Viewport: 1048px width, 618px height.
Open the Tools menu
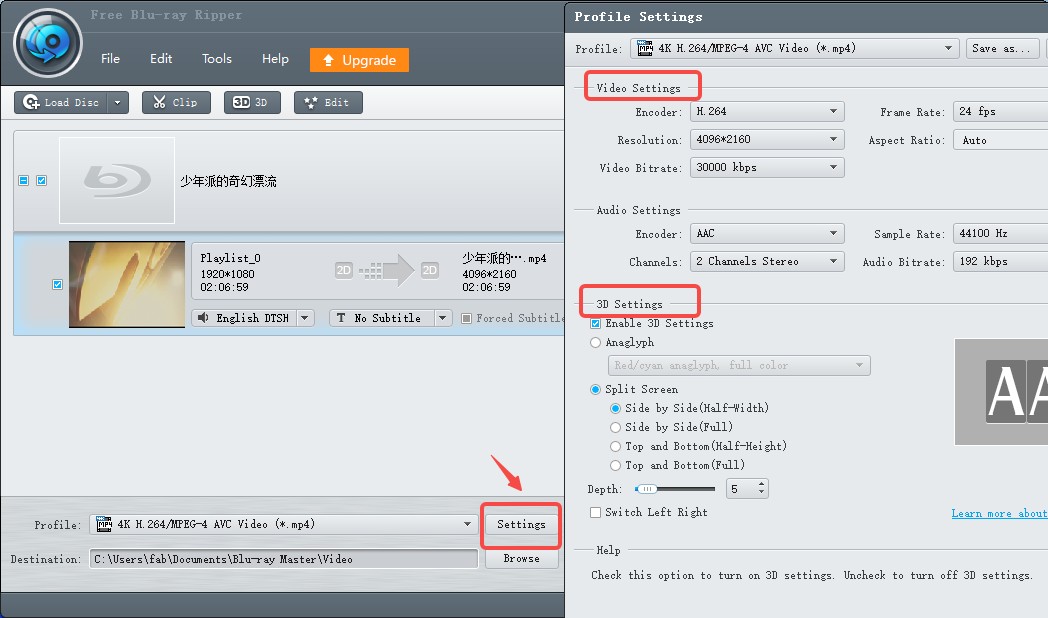coord(217,58)
